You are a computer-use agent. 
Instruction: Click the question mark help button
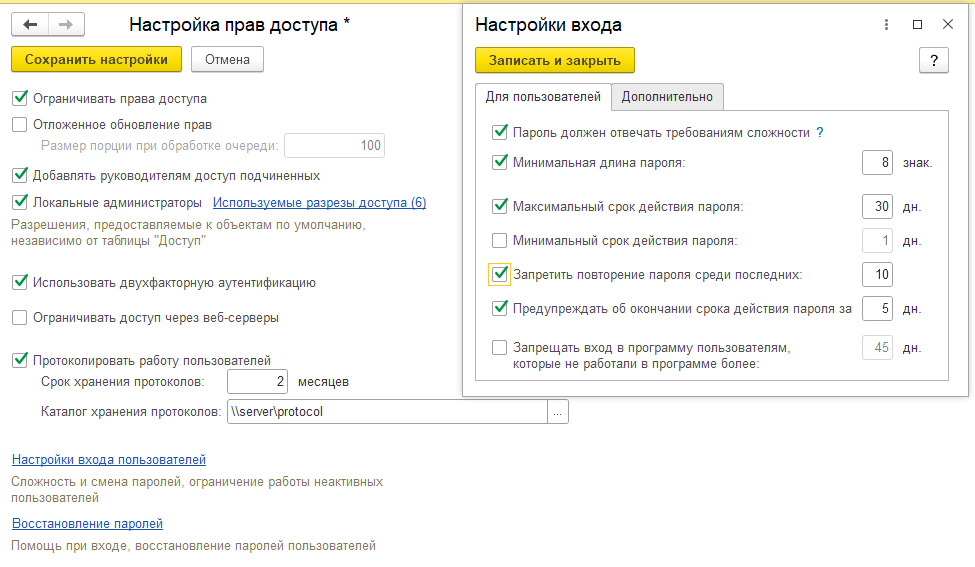point(933,61)
